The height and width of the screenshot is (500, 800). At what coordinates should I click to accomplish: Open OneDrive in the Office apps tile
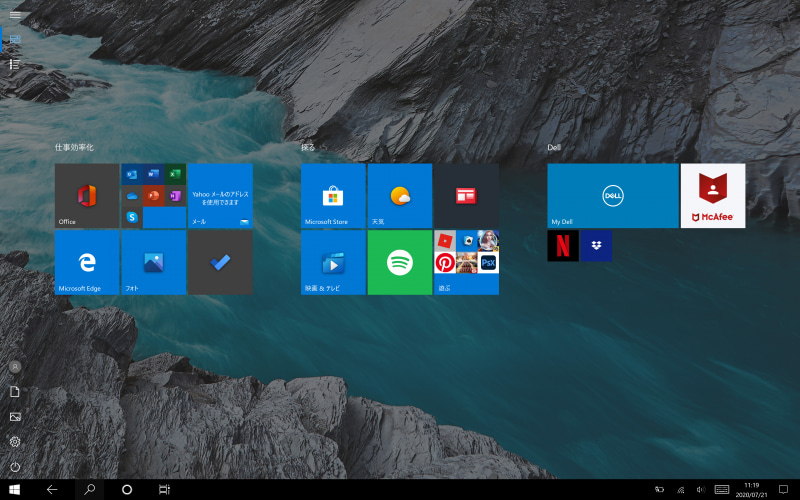[x=132, y=196]
